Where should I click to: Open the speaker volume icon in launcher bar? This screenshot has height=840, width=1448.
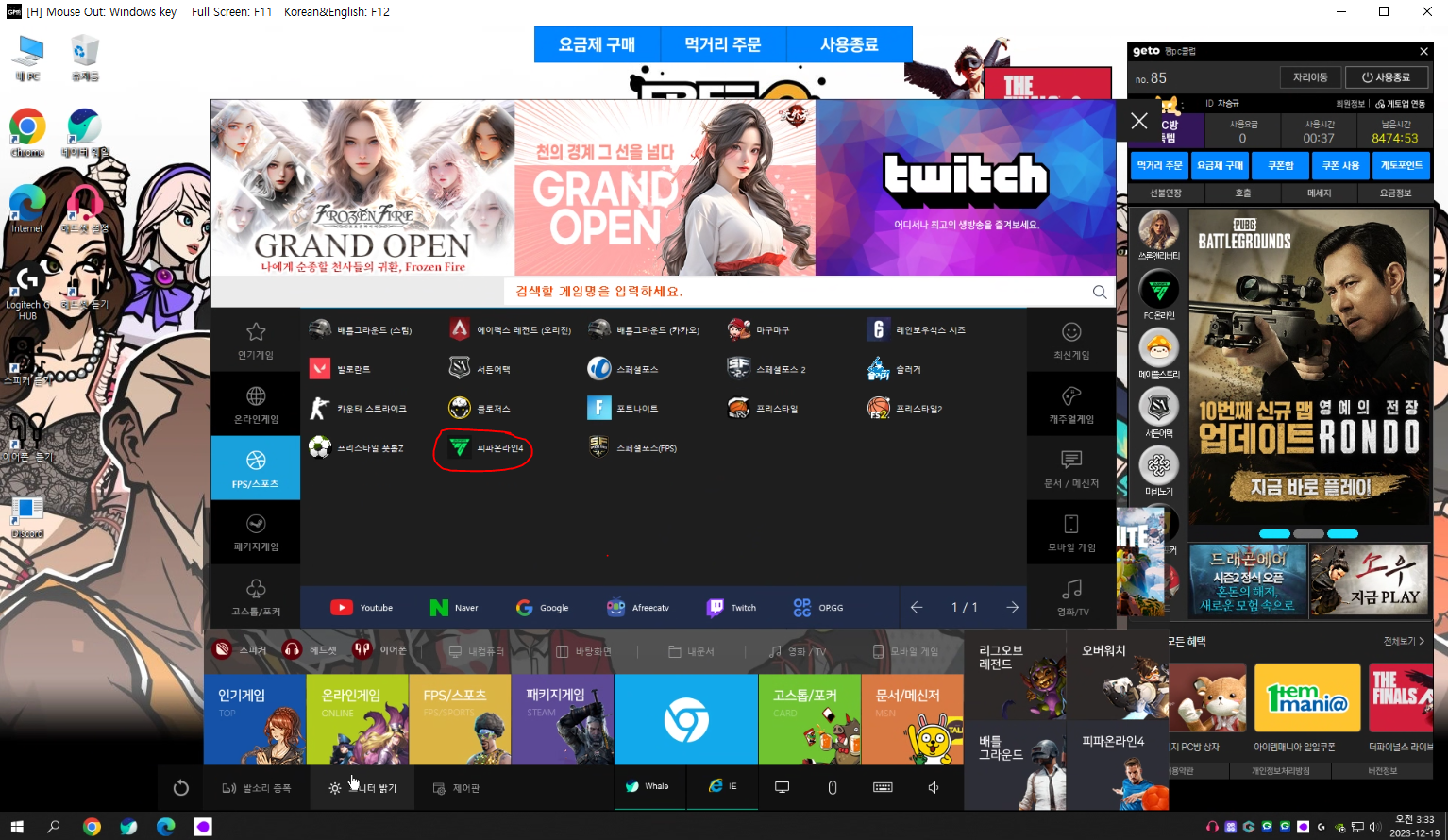click(934, 787)
